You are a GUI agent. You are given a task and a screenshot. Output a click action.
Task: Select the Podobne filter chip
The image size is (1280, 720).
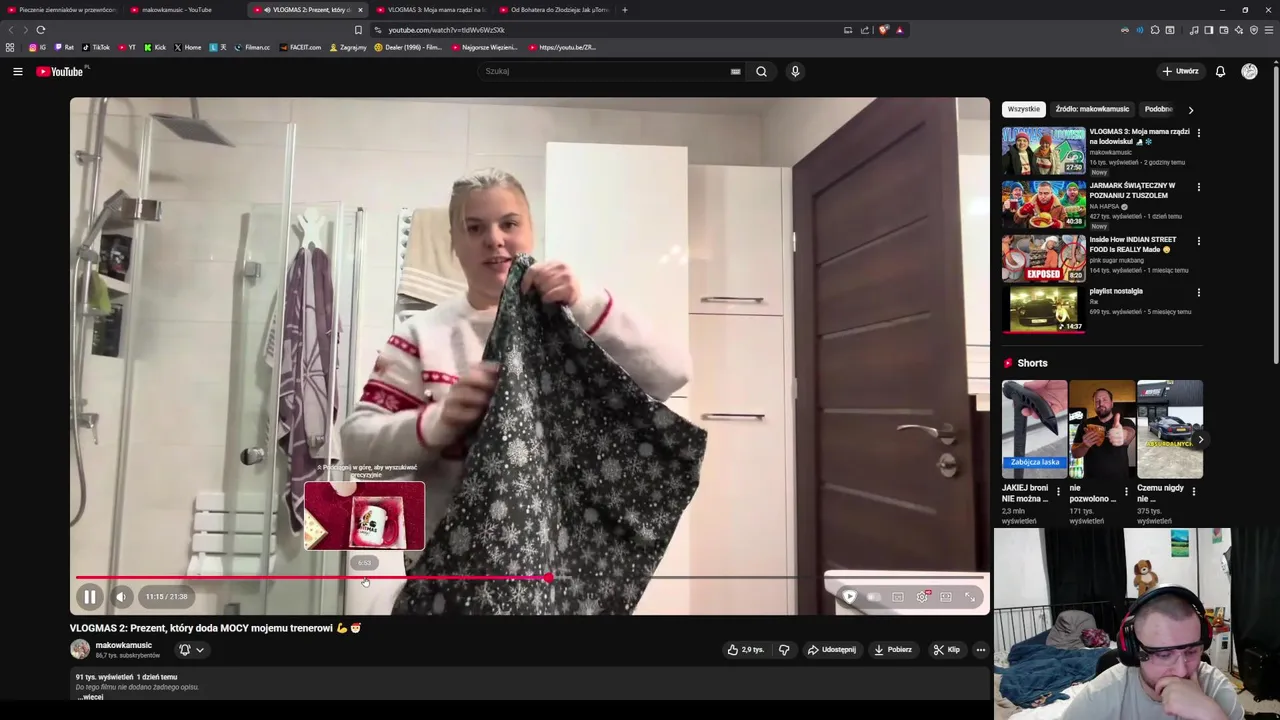pos(1158,109)
